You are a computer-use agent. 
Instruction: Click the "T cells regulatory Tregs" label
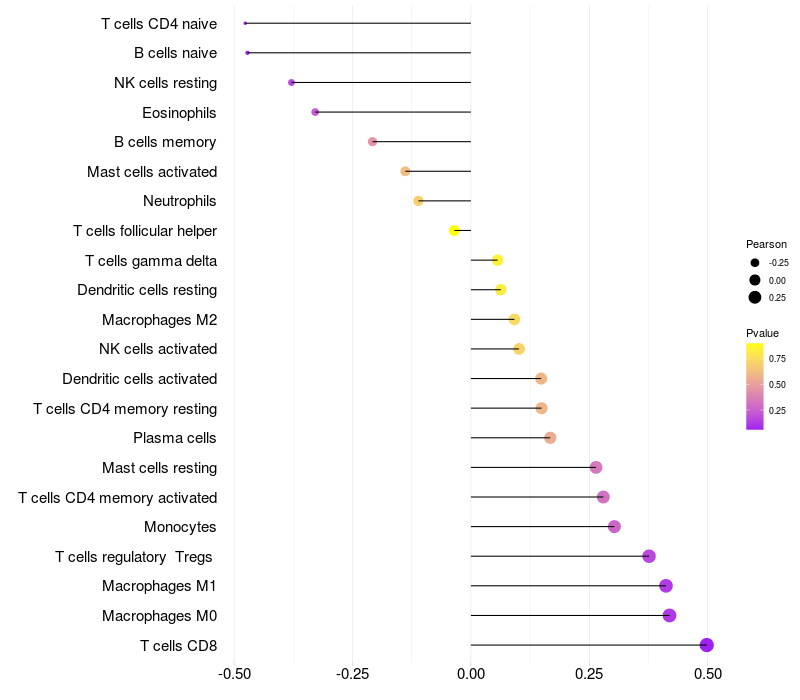tap(135, 557)
